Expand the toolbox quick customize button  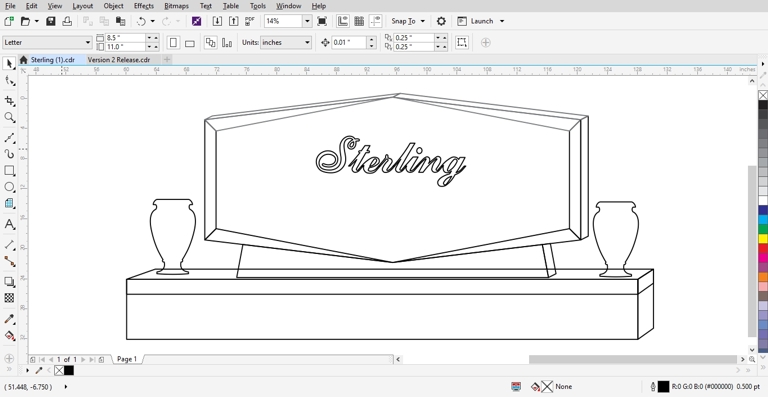pyautogui.click(x=9, y=359)
